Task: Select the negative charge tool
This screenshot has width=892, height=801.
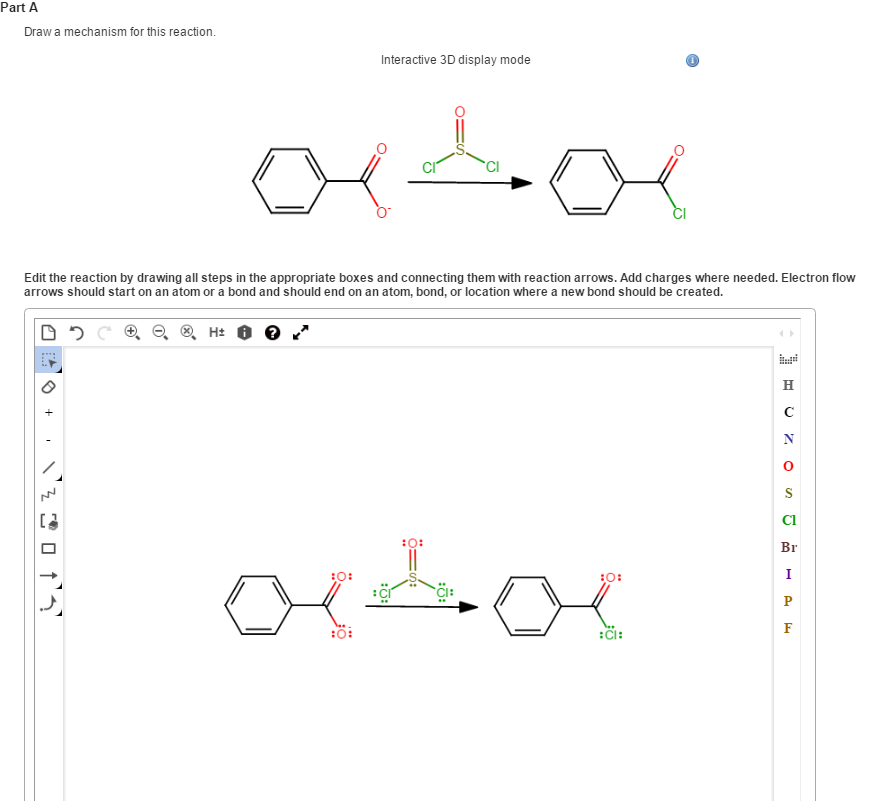Action: pyautogui.click(x=48, y=438)
